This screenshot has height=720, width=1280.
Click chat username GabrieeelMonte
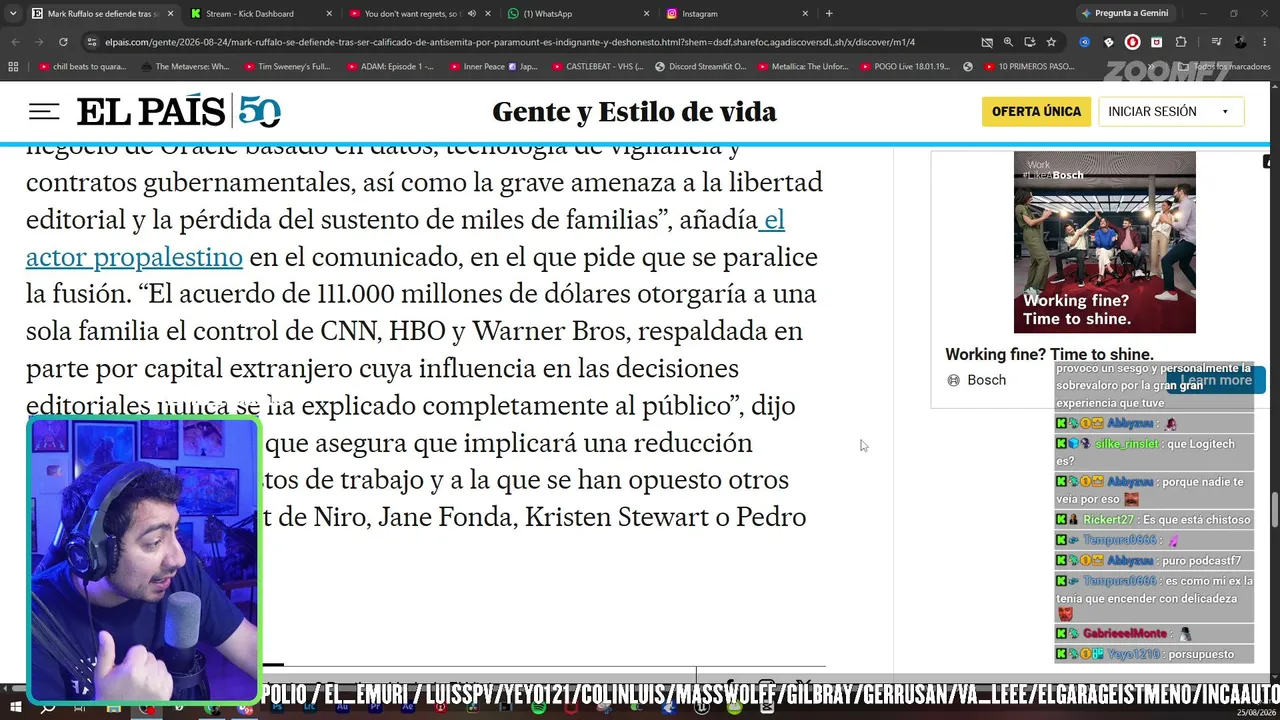pyautogui.click(x=1124, y=634)
